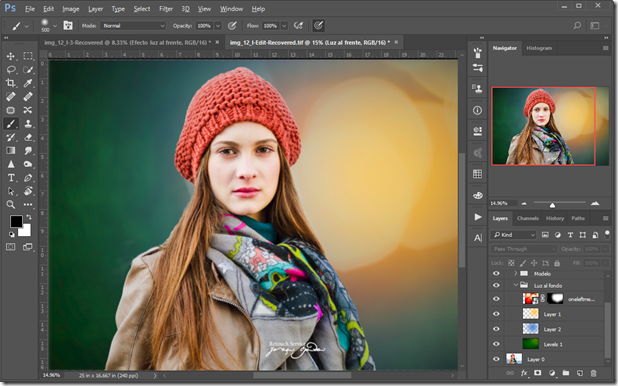Select the Horizontal Type tool

pyautogui.click(x=11, y=178)
